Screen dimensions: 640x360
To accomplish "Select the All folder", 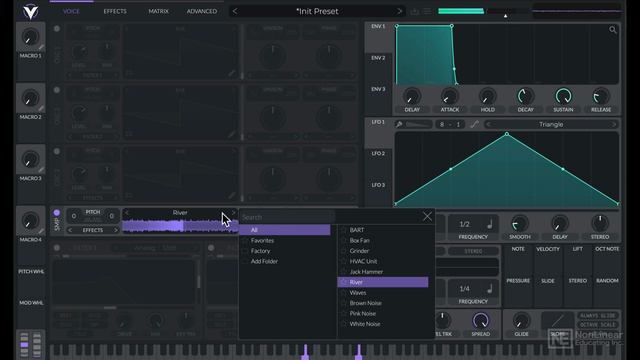I will pyautogui.click(x=285, y=230).
